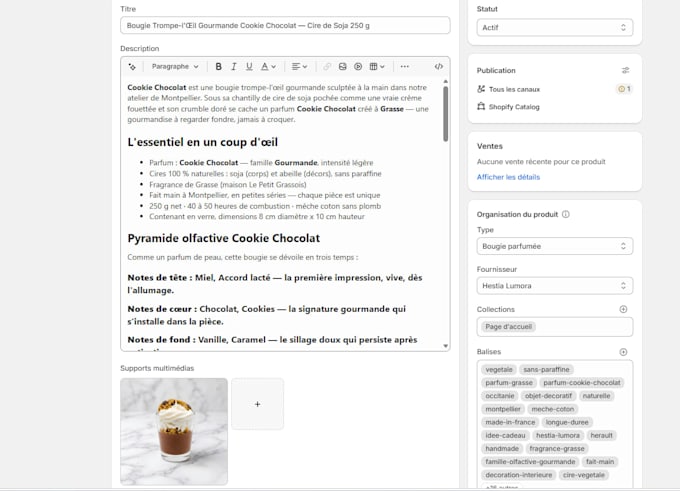Click the cire-vegetale tag
The height and width of the screenshot is (491, 680).
(x=584, y=475)
